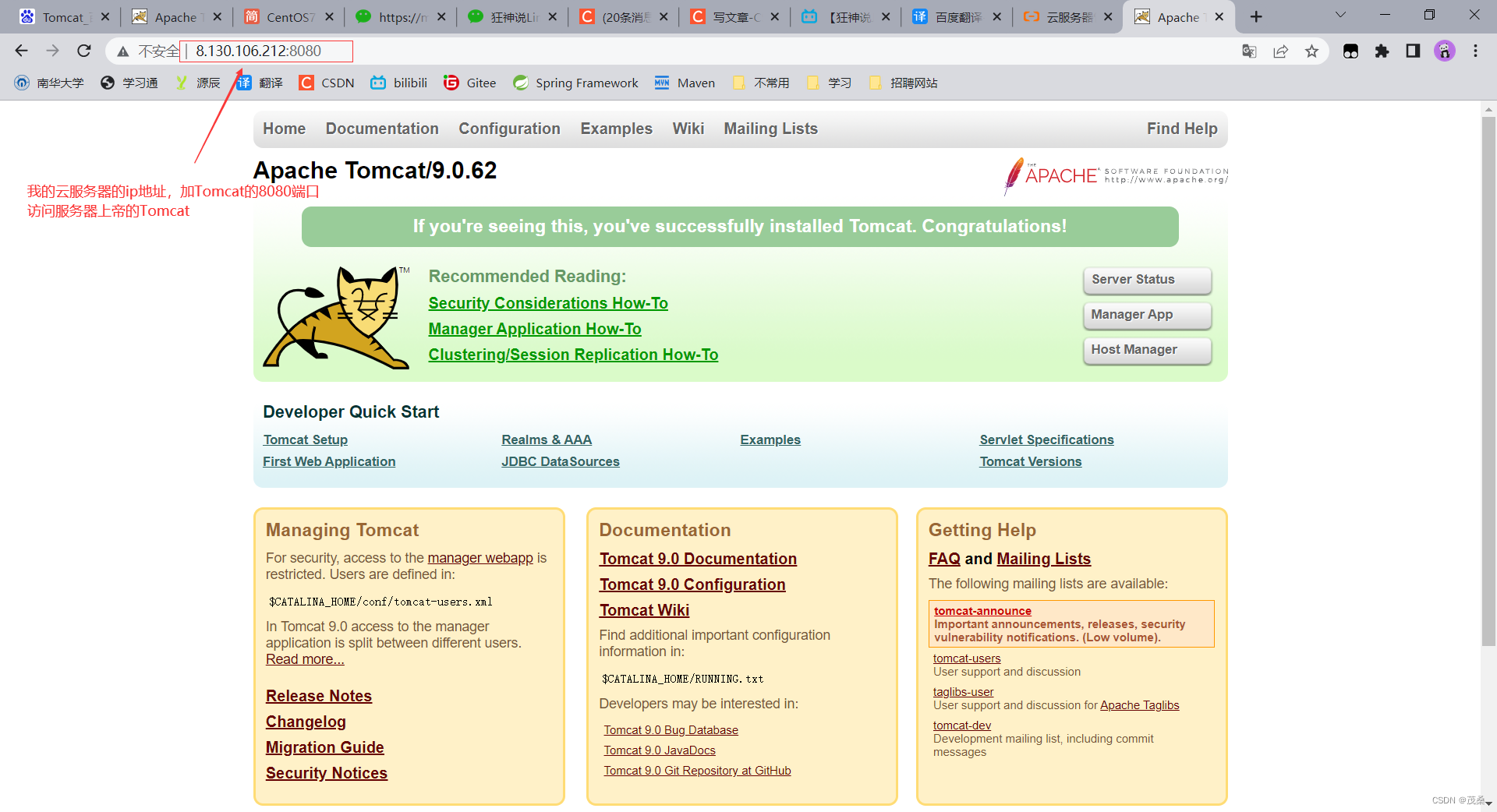
Task: Switch to the first Tomcat tab
Action: (x=62, y=16)
